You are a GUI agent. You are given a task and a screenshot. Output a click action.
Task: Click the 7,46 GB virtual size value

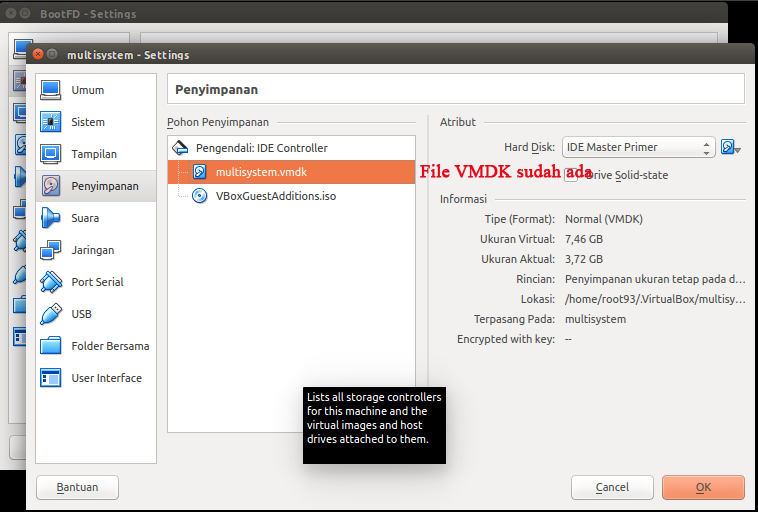pyautogui.click(x=584, y=239)
